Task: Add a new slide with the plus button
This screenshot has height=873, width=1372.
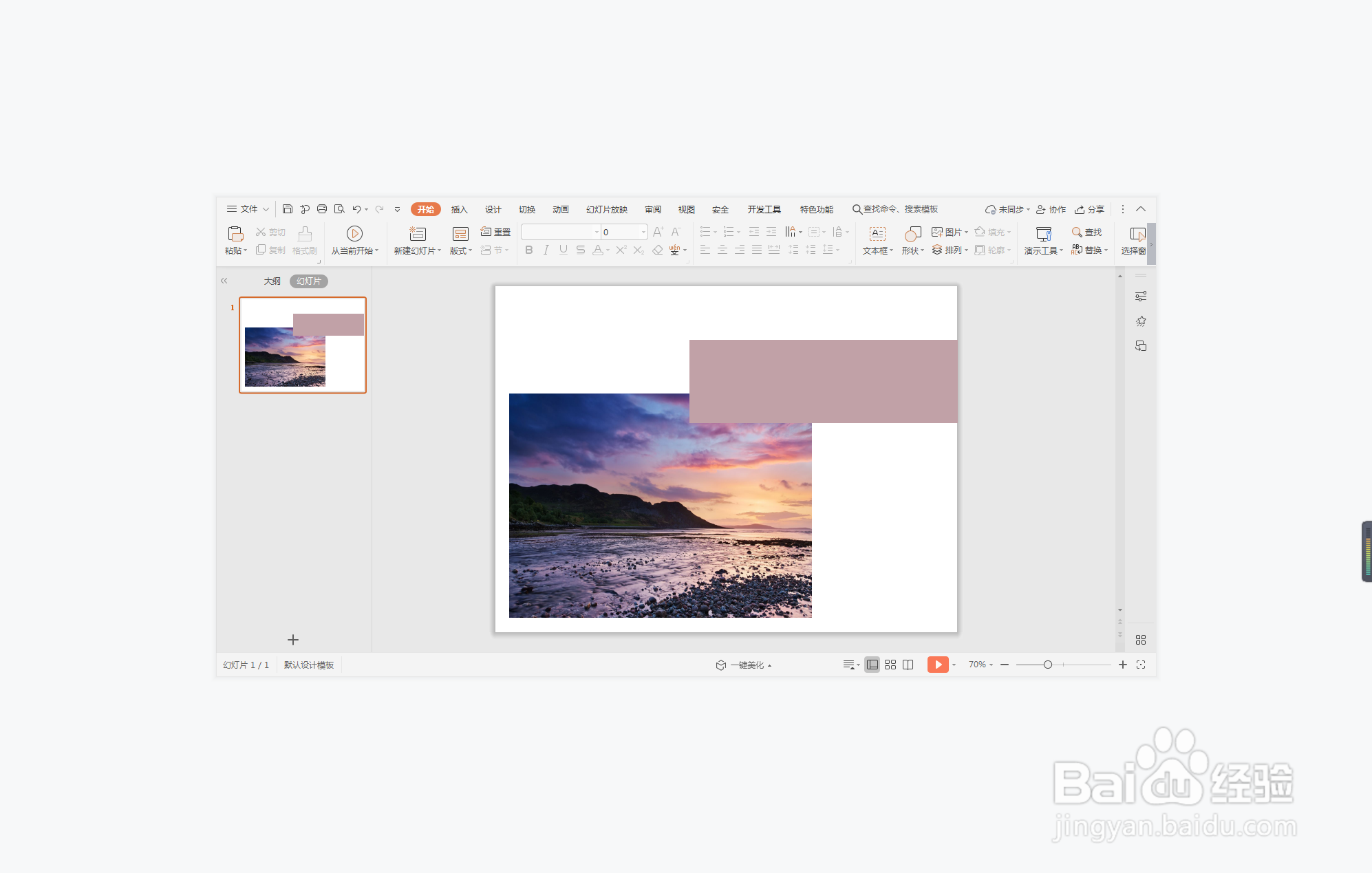Action: [293, 640]
